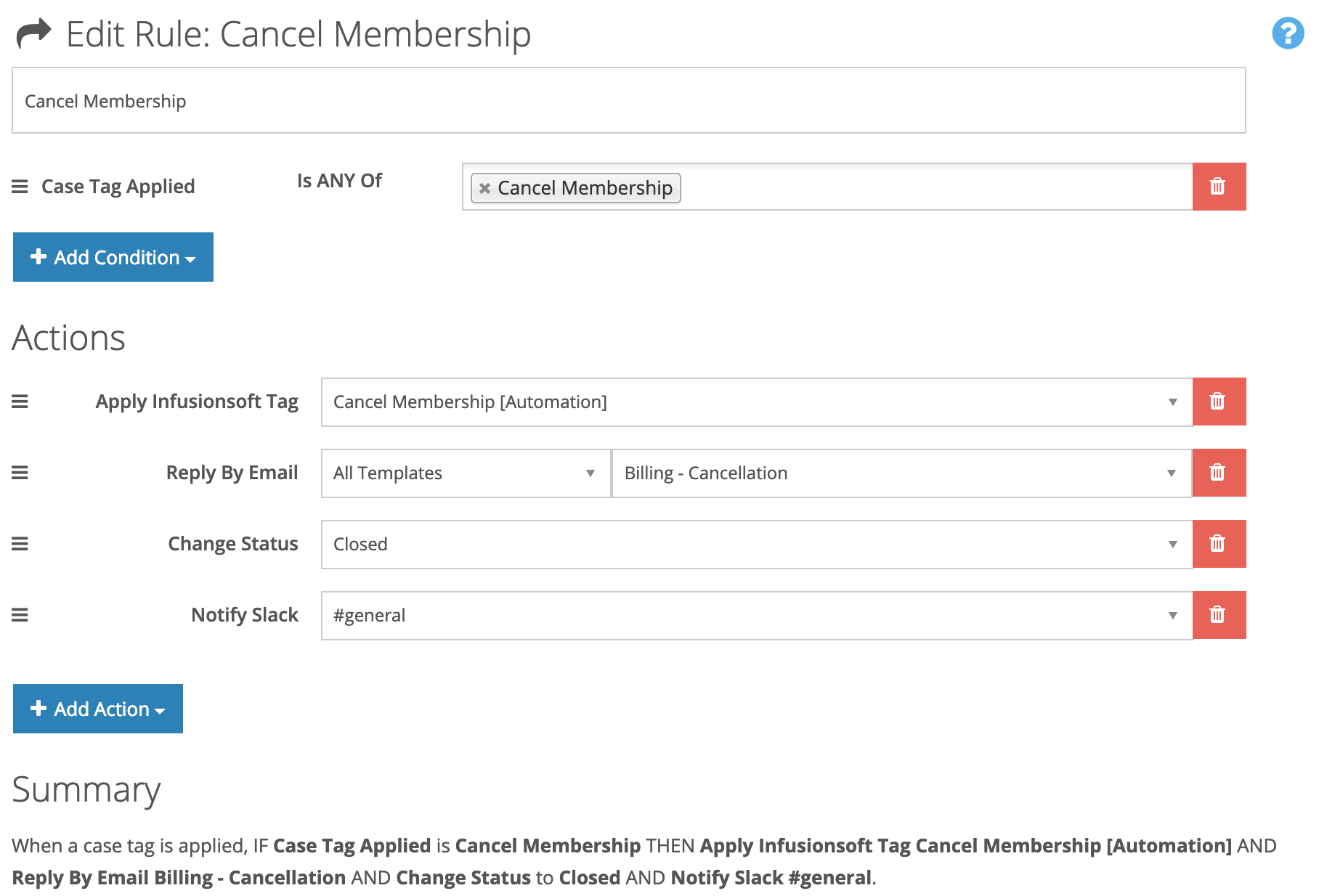Expand the Cancel Membership [Automation] tag dropdown
1319x896 pixels.
(757, 402)
